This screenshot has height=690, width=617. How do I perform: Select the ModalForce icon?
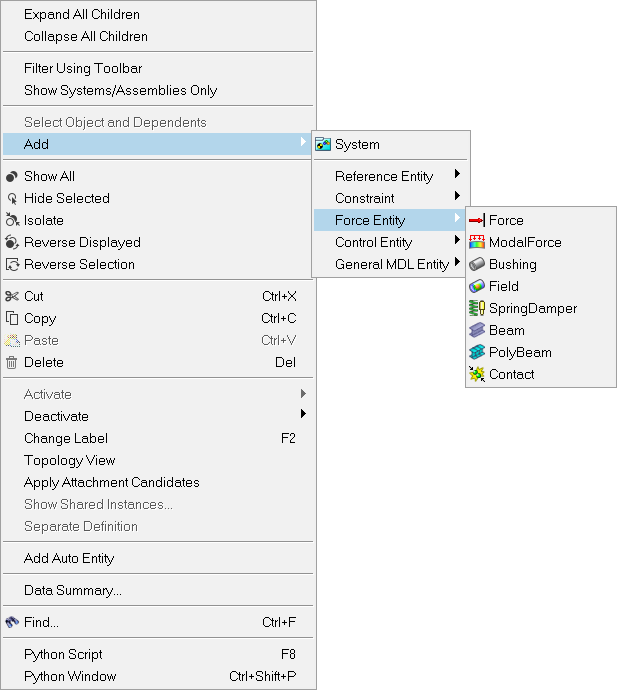pos(476,243)
